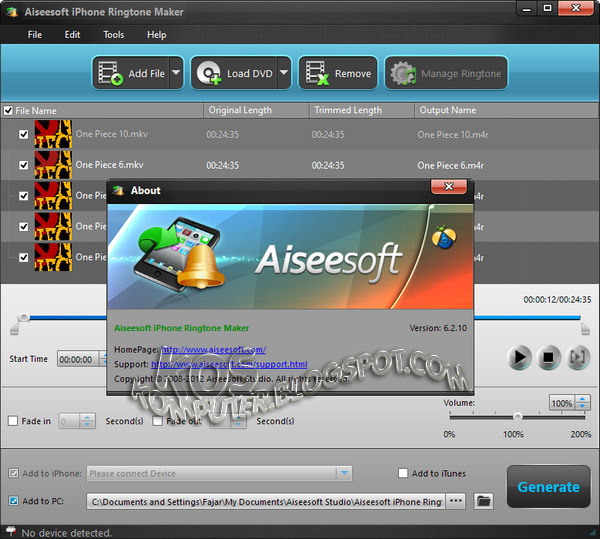
Task: Click the Add to PC path field
Action: point(266,502)
